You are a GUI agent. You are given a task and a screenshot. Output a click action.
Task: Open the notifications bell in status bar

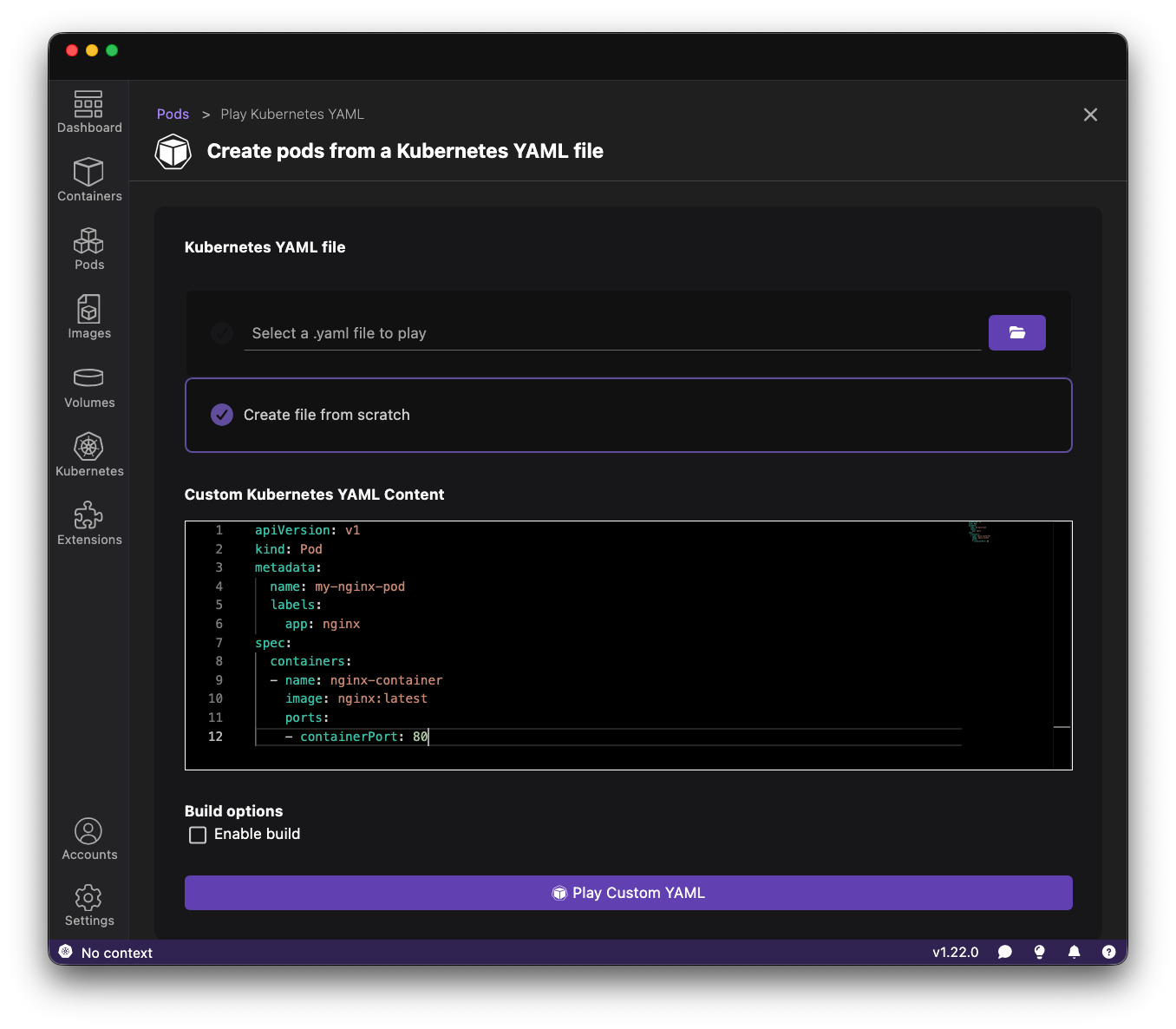pos(1074,952)
